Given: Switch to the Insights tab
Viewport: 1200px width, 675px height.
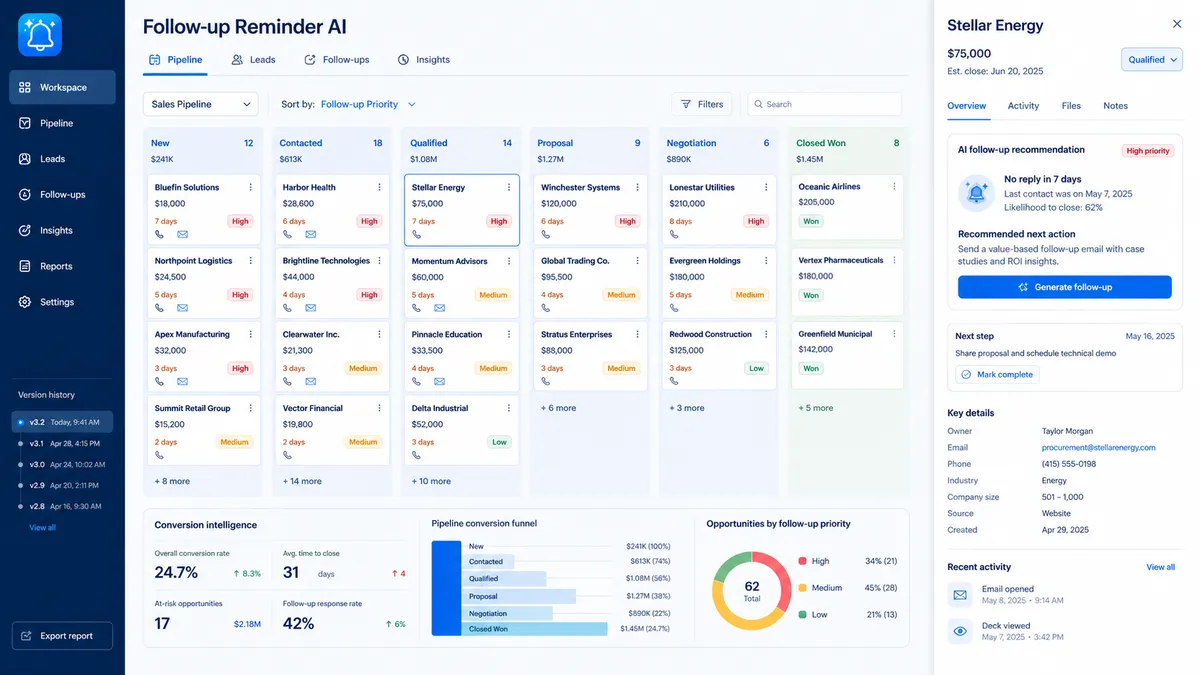Looking at the screenshot, I should (424, 60).
